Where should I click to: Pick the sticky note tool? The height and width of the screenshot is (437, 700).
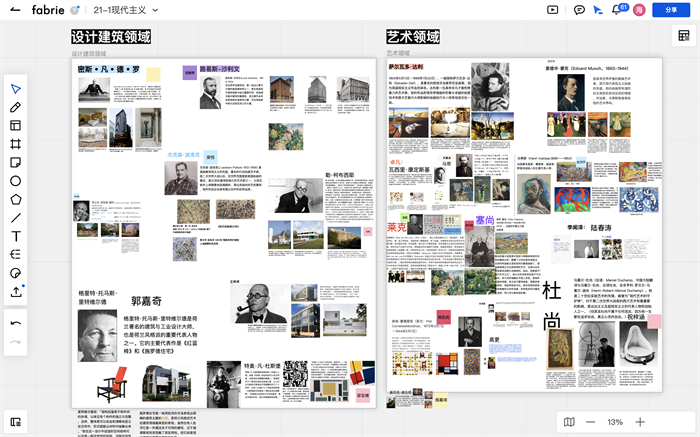pyautogui.click(x=16, y=162)
